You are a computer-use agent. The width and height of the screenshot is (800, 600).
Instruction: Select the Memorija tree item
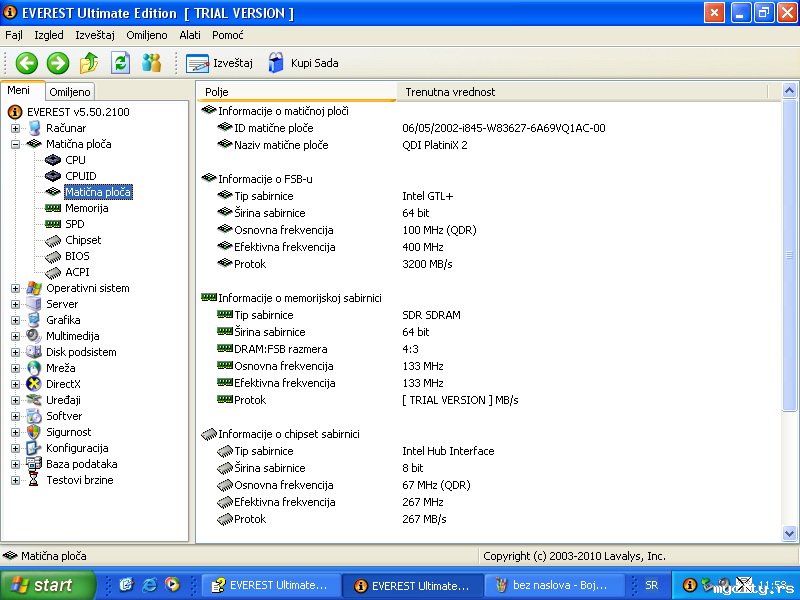(x=86, y=208)
